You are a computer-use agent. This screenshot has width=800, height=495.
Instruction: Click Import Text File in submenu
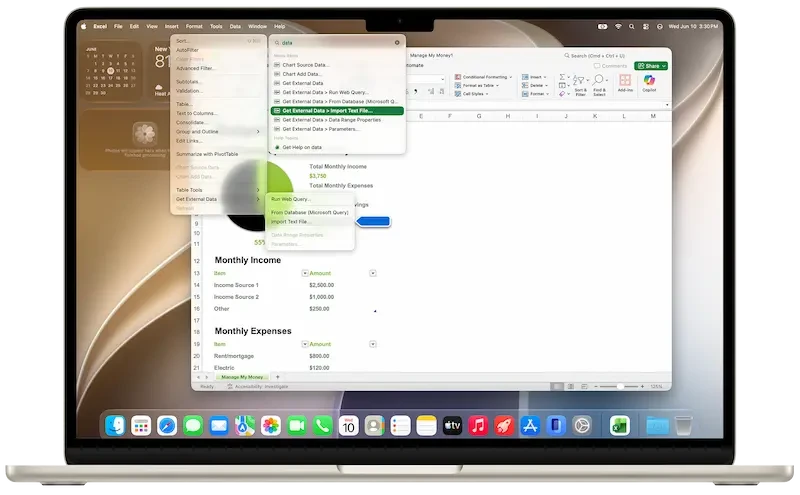[310, 221]
